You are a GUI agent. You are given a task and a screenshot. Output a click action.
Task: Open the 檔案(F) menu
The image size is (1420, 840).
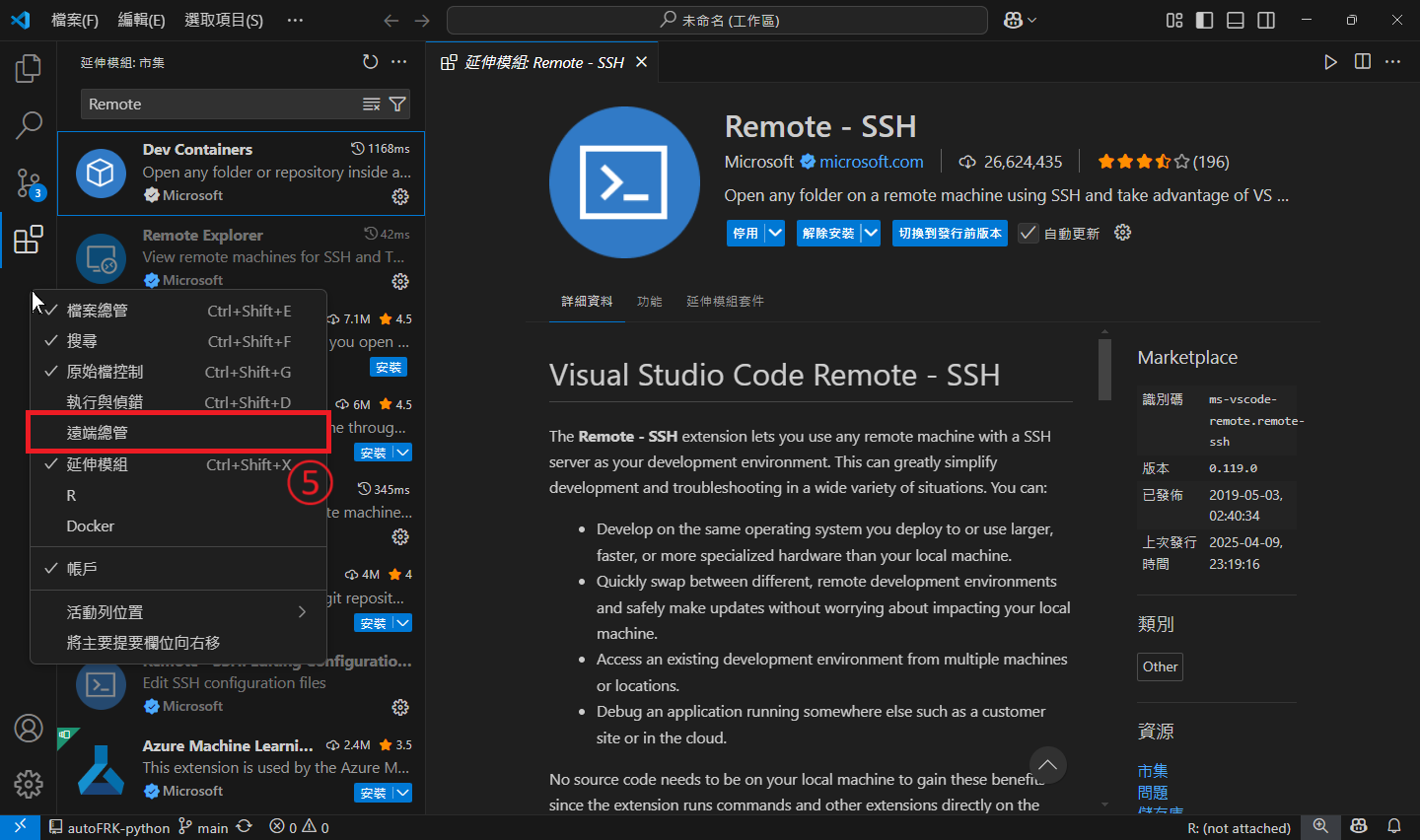[x=75, y=21]
